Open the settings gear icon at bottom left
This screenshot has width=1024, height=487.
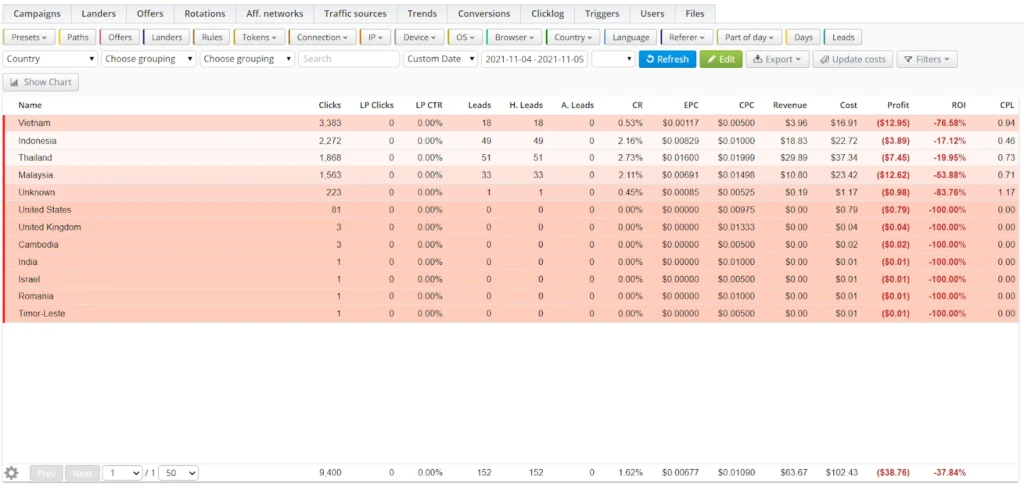(12, 473)
